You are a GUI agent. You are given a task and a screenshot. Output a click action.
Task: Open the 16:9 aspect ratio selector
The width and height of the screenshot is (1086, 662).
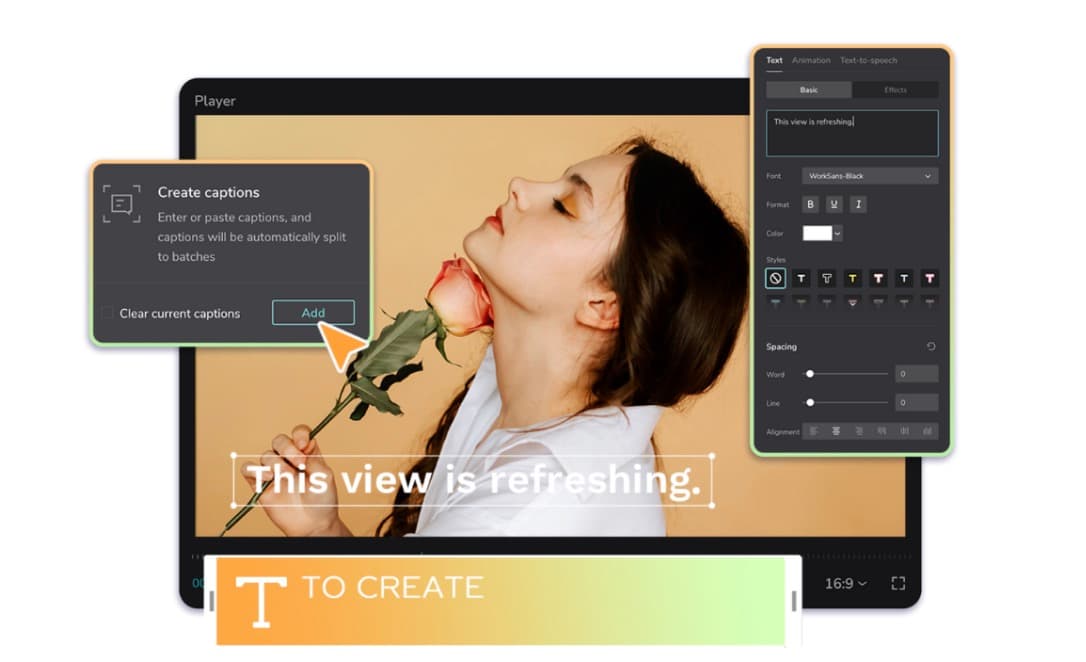(845, 583)
